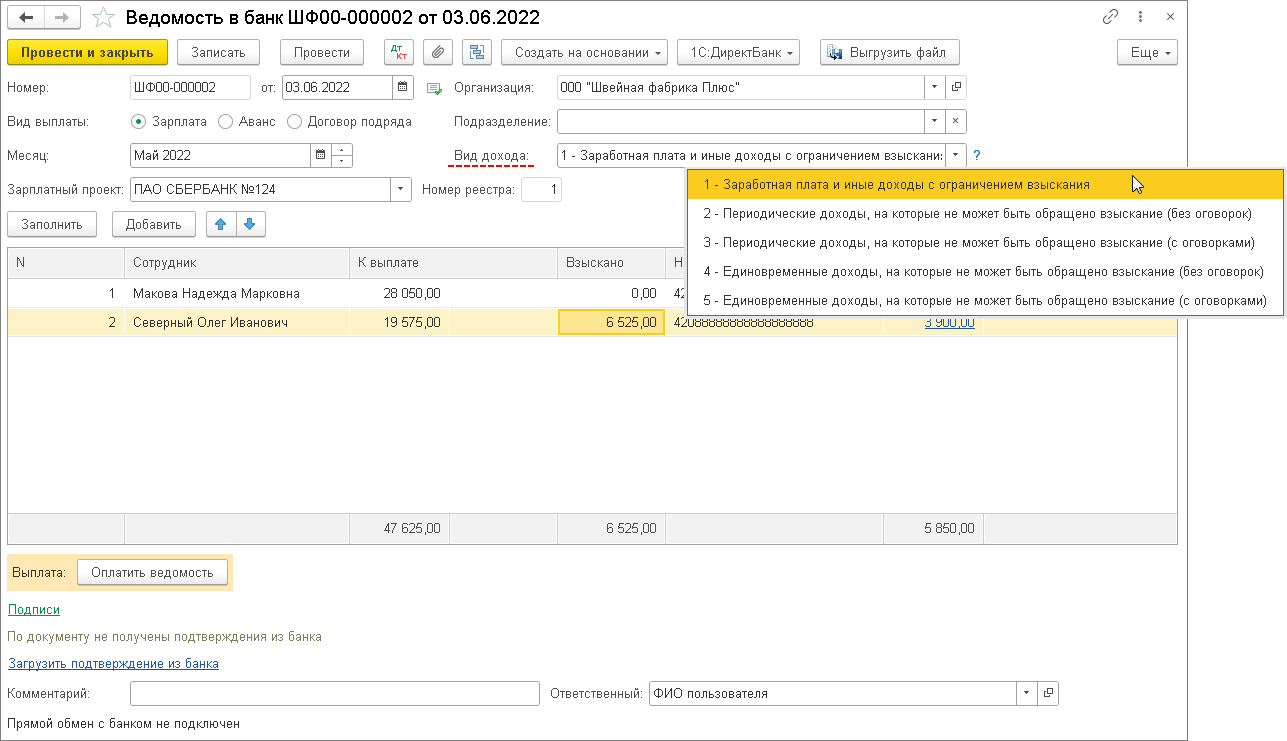1287x741 pixels.
Task: Open the Еще menu
Action: pos(1147,52)
